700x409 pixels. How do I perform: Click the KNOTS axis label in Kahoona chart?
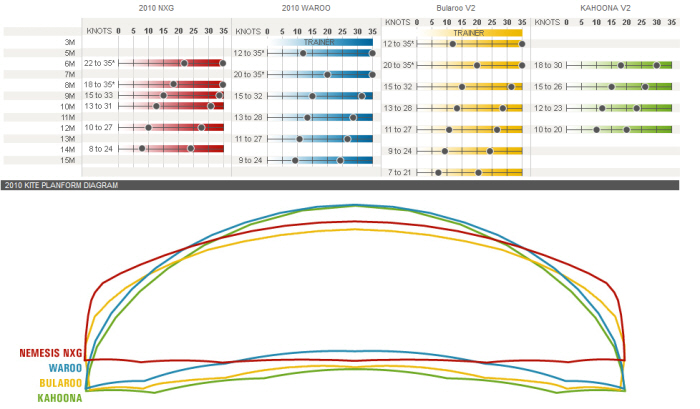pos(547,21)
